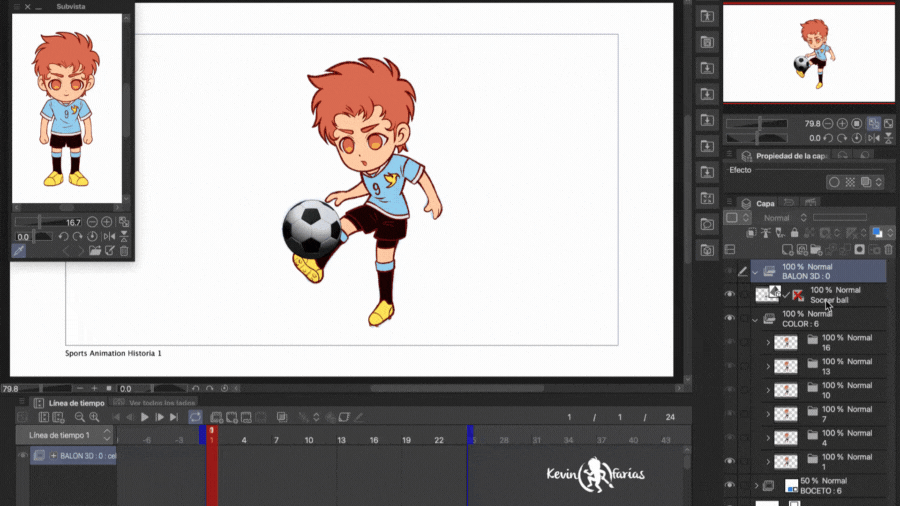Screen dimensions: 900x506
Task: Create a new raster layer
Action: [x=788, y=250]
